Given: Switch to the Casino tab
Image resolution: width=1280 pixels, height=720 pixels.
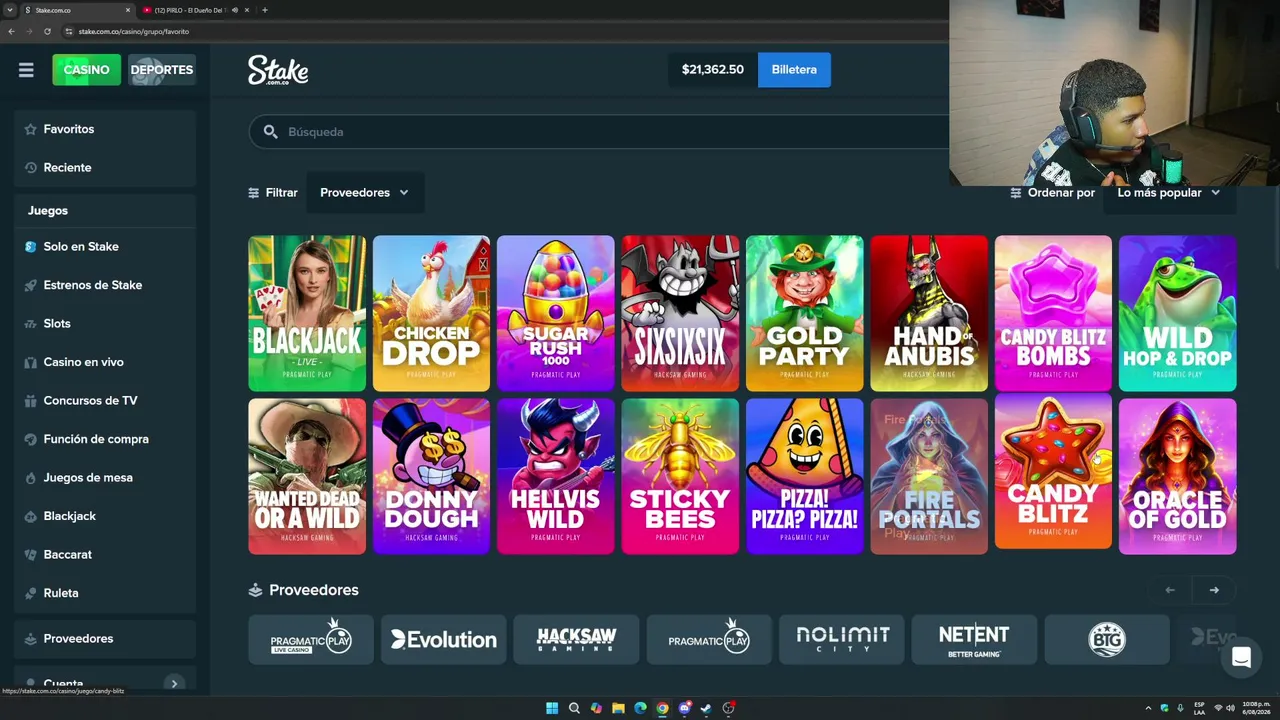Looking at the screenshot, I should click(87, 70).
